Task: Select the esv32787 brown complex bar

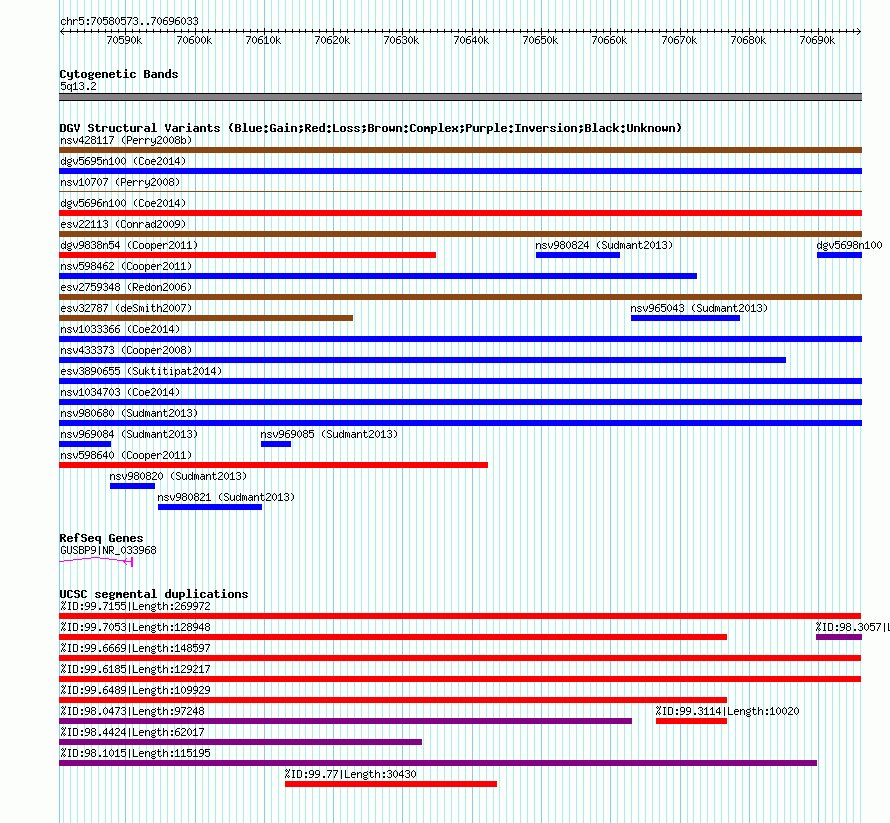Action: coord(206,318)
